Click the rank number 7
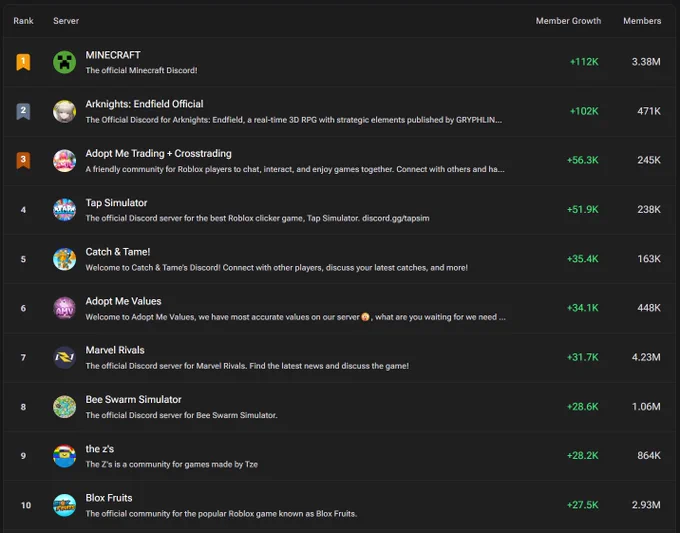Screen dimensions: 680x533 [x=23, y=358]
